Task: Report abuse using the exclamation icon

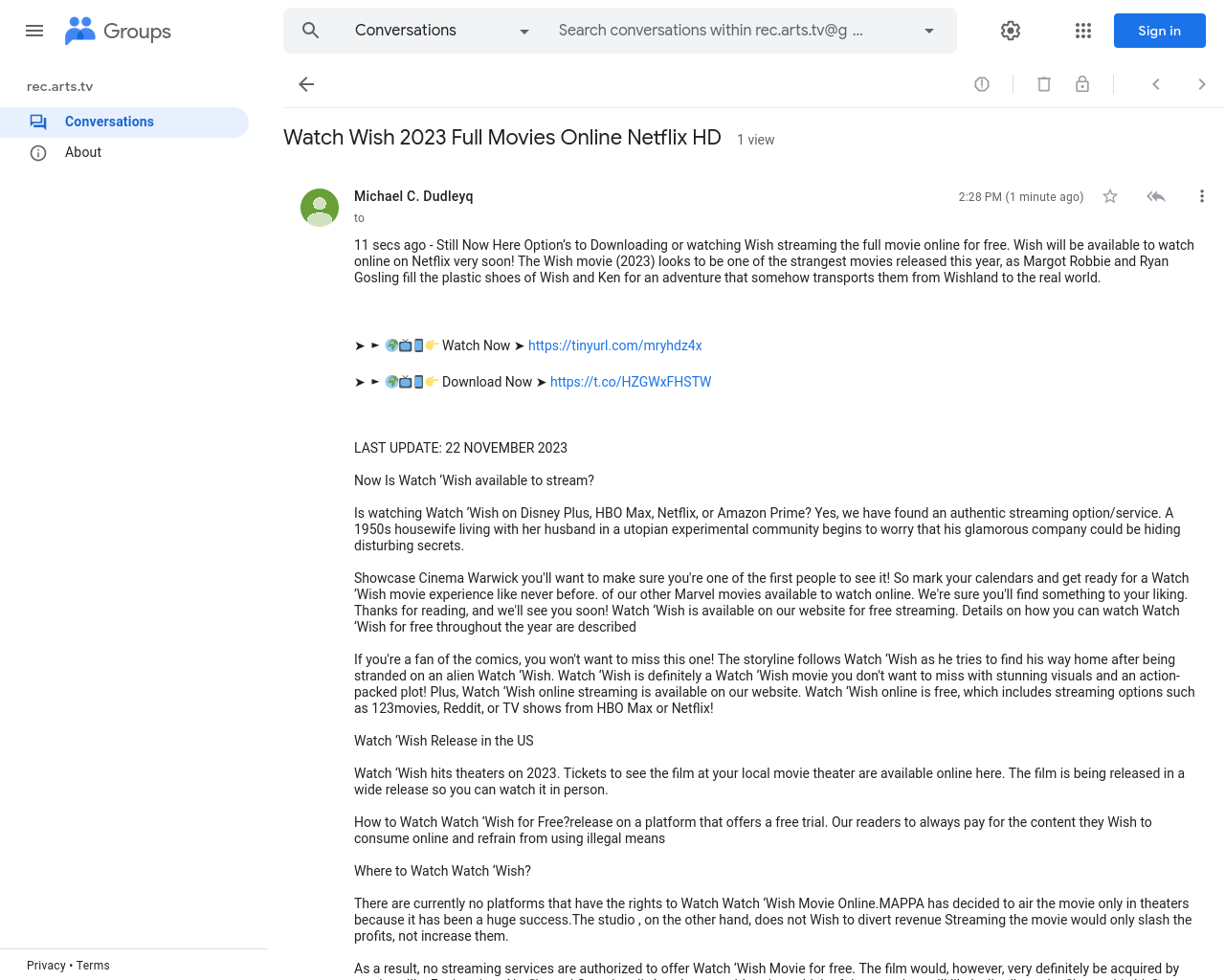Action: pyautogui.click(x=982, y=84)
